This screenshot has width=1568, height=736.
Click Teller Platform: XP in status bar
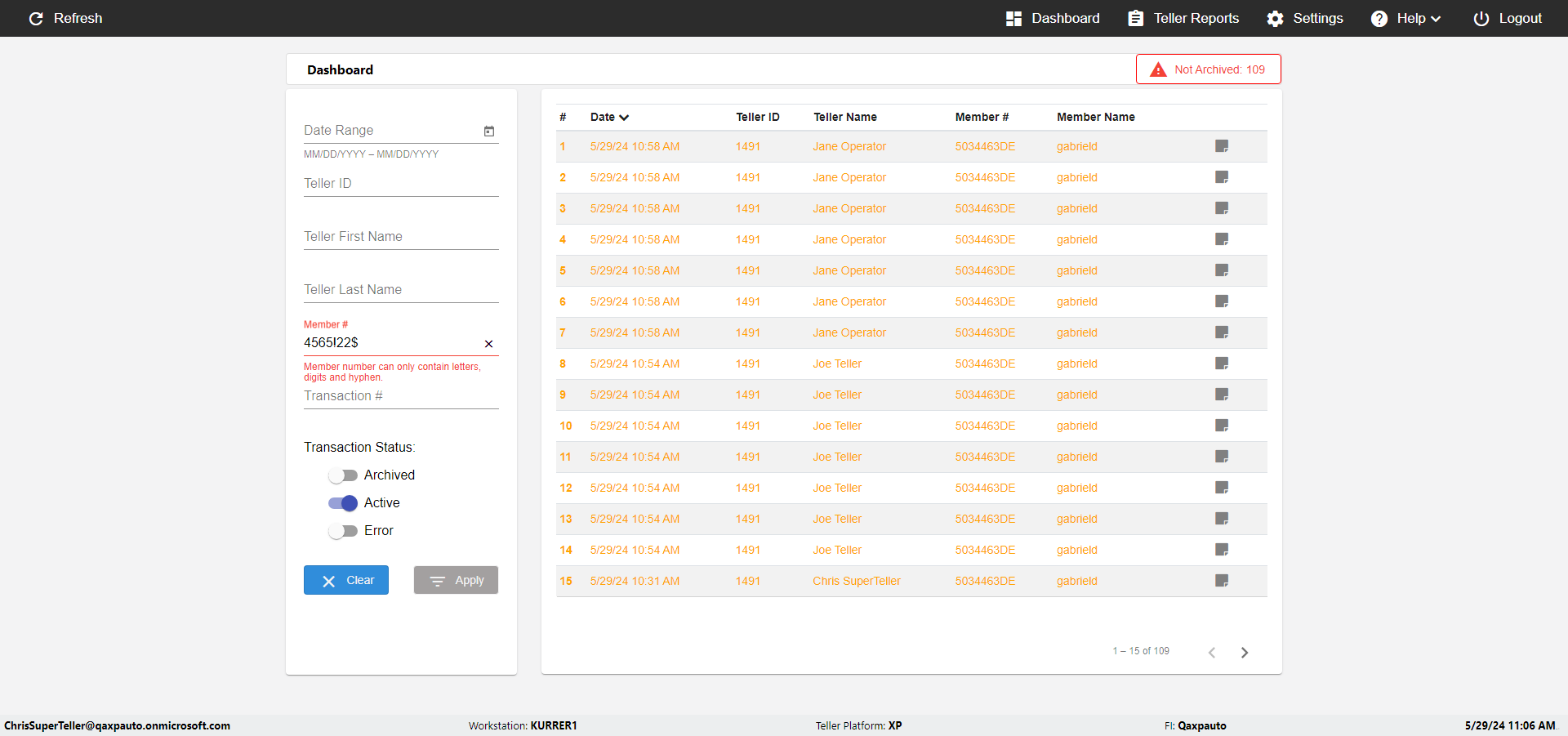[858, 725]
